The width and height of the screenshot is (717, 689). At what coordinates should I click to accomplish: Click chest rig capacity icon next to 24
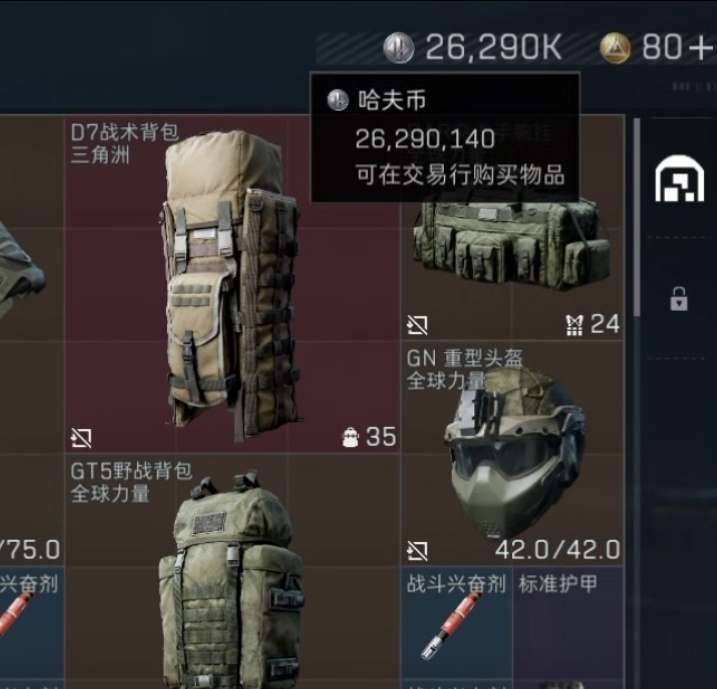click(x=574, y=325)
